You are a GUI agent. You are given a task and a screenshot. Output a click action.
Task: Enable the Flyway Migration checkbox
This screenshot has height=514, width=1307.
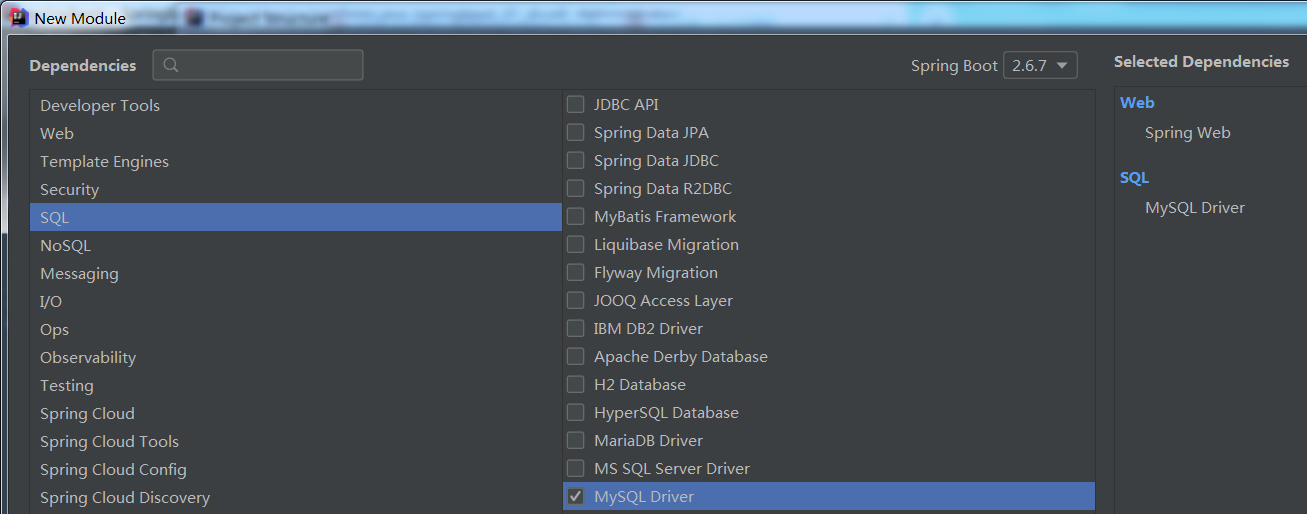click(x=575, y=272)
